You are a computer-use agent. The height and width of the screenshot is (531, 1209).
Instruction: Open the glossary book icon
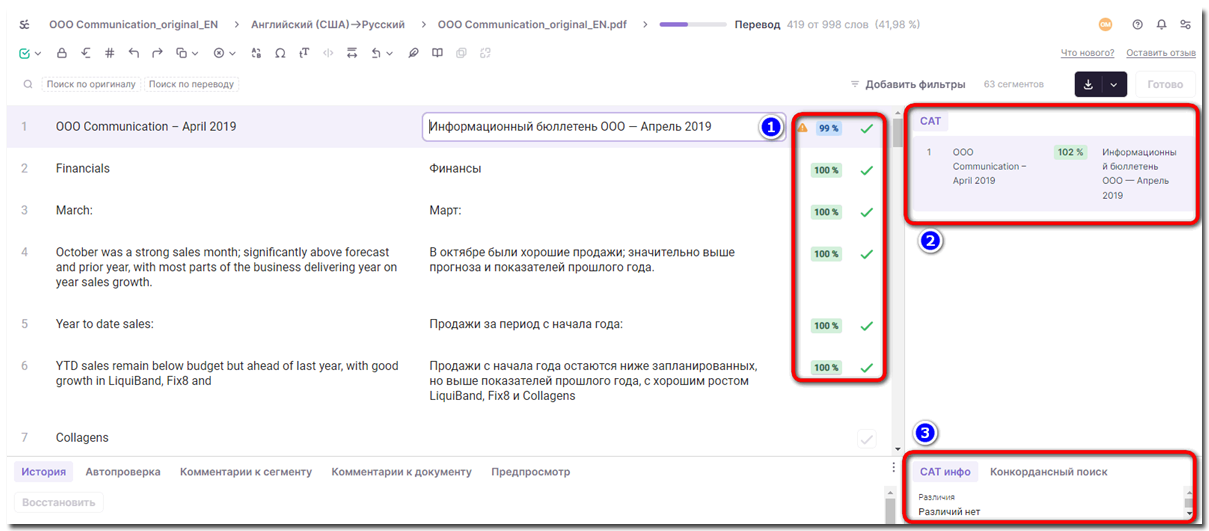pyautogui.click(x=437, y=53)
